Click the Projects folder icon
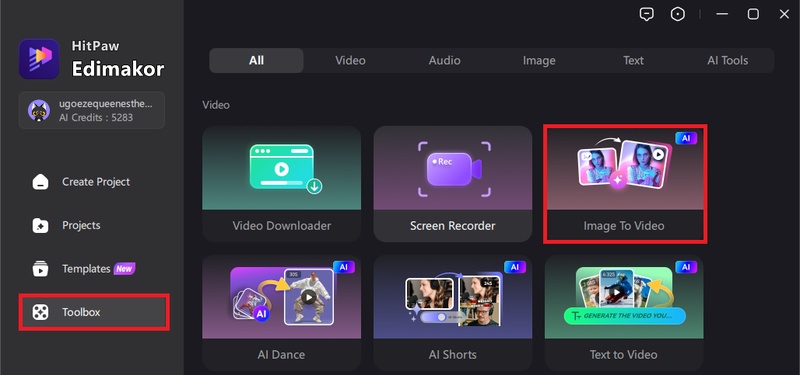This screenshot has height=375, width=800. [40, 226]
